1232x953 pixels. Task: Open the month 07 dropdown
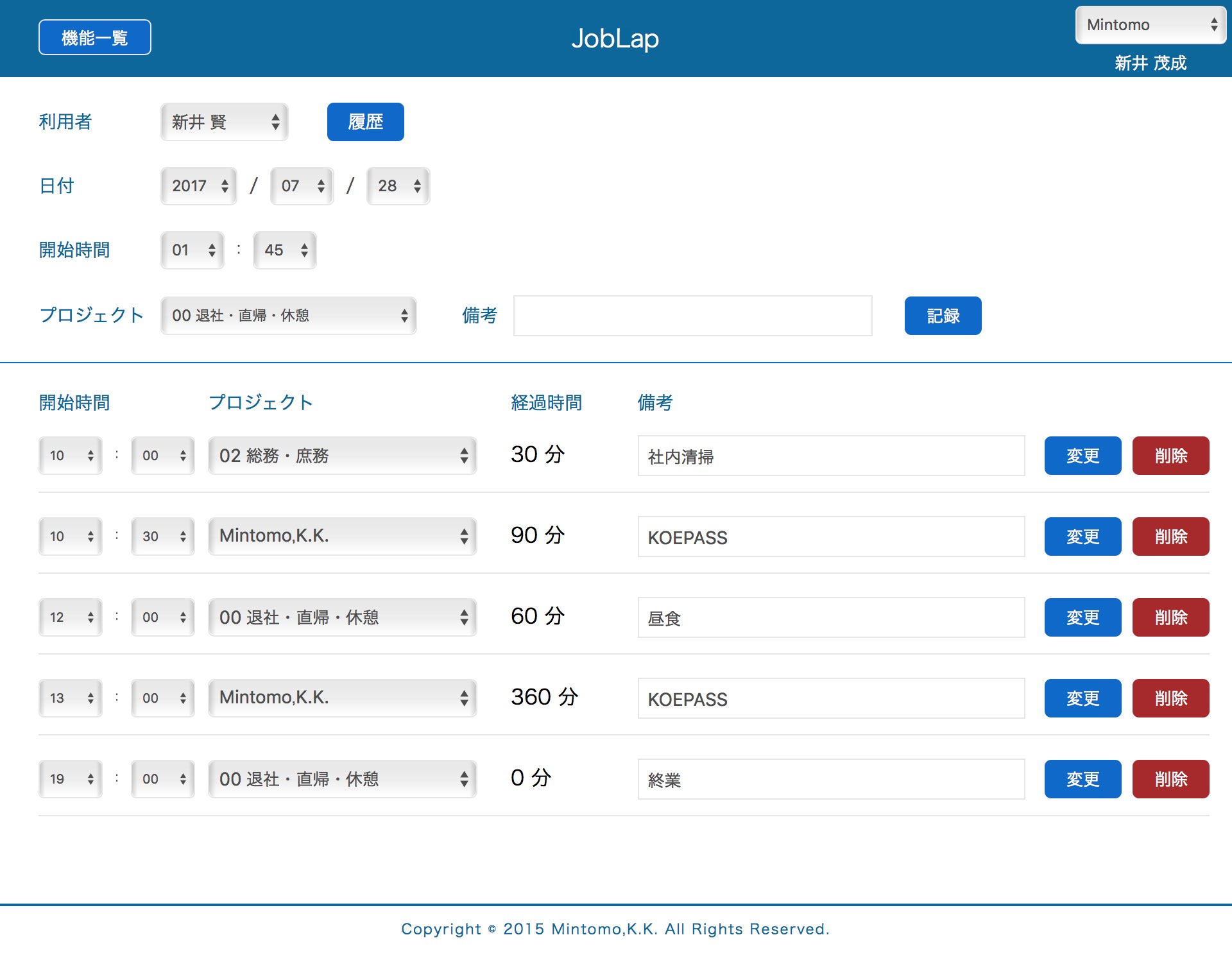302,186
